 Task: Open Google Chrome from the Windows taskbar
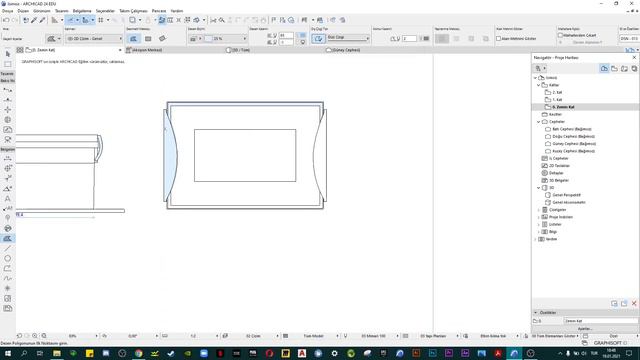click(x=138, y=353)
